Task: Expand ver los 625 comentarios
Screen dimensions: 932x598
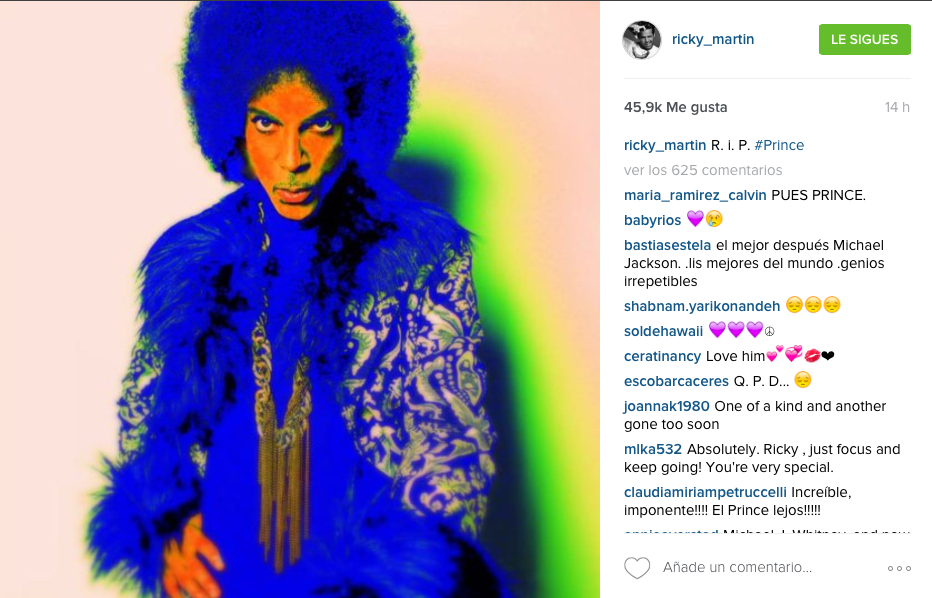Action: click(703, 170)
